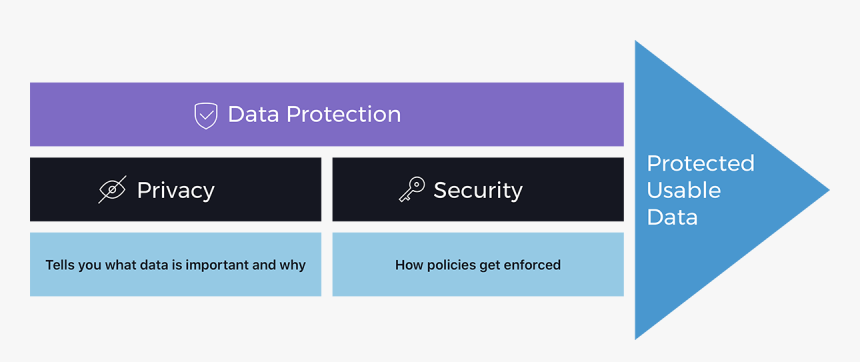Image resolution: width=860 pixels, height=362 pixels.
Task: Click the 'Data' word inside arrow
Action: coord(672,217)
